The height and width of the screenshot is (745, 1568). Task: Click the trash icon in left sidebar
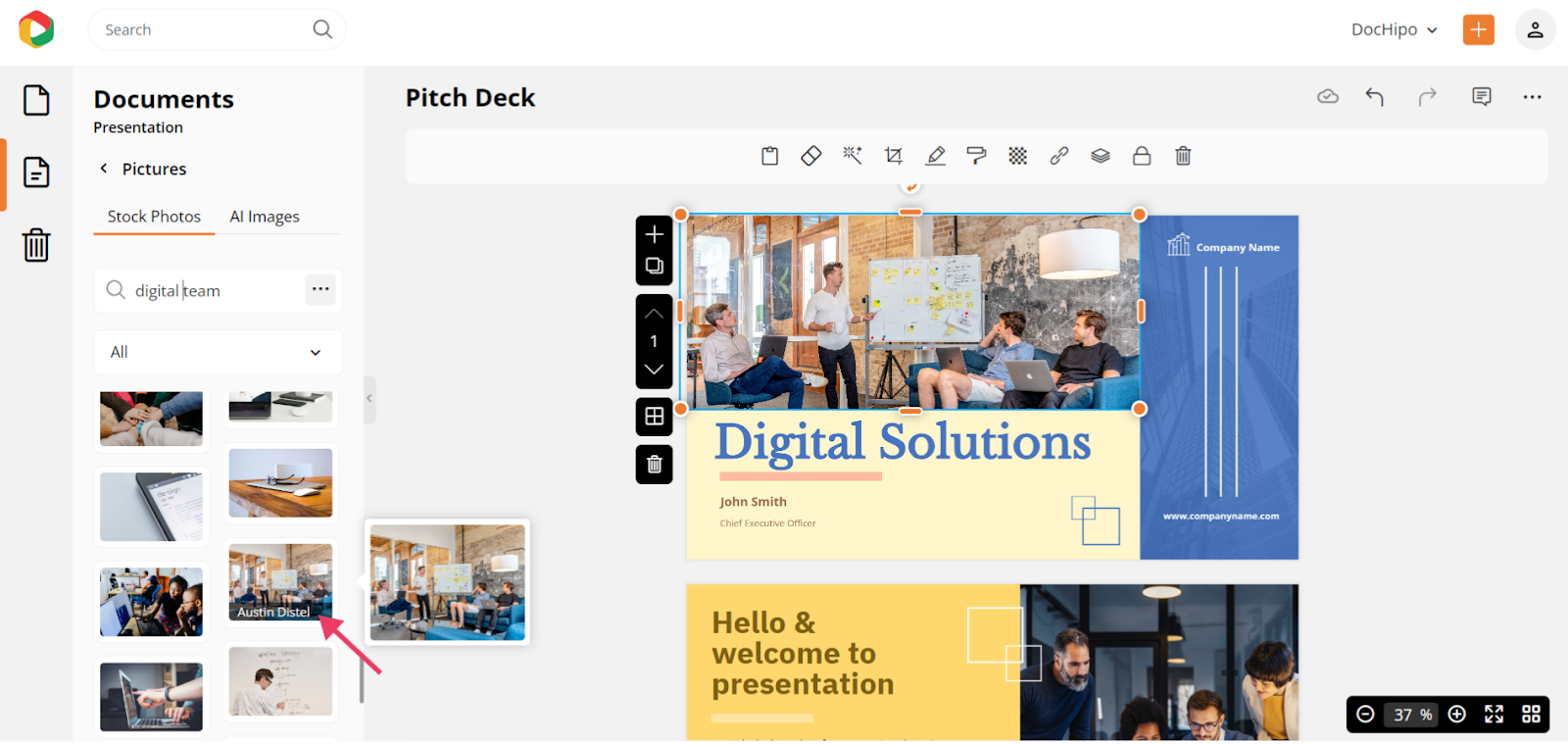pyautogui.click(x=36, y=245)
